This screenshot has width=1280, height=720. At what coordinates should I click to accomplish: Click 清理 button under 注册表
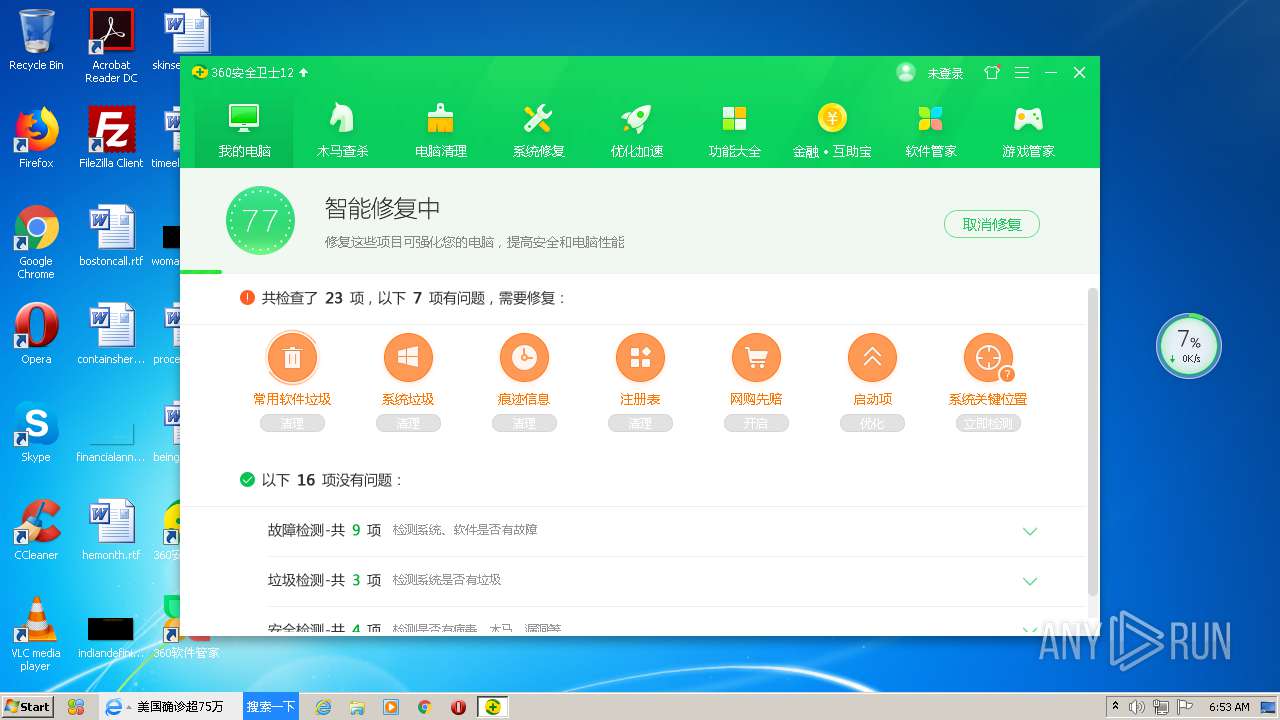640,423
